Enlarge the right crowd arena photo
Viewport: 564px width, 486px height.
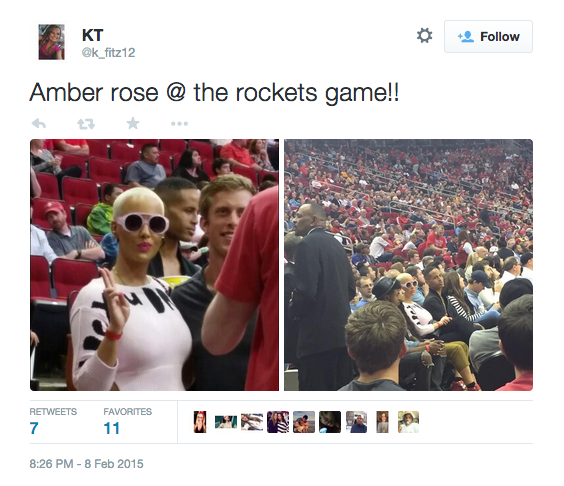coord(408,265)
